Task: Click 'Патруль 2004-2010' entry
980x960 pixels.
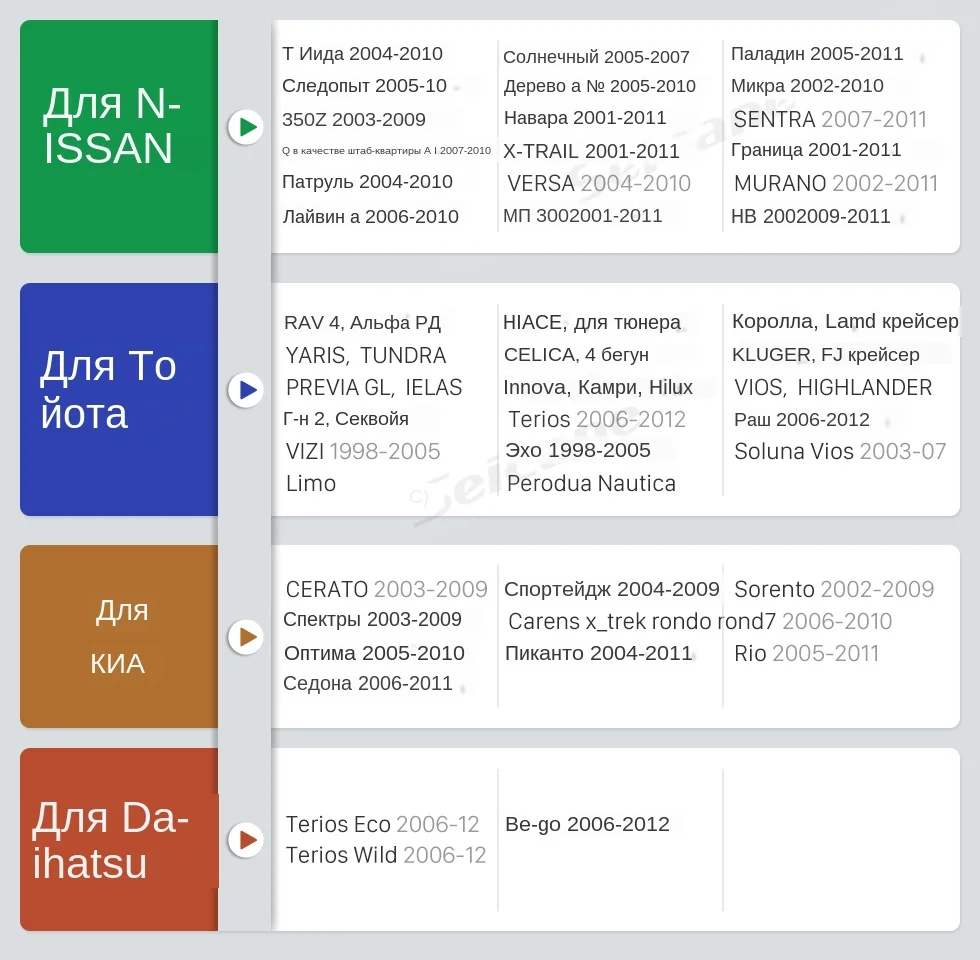Action: 368,182
